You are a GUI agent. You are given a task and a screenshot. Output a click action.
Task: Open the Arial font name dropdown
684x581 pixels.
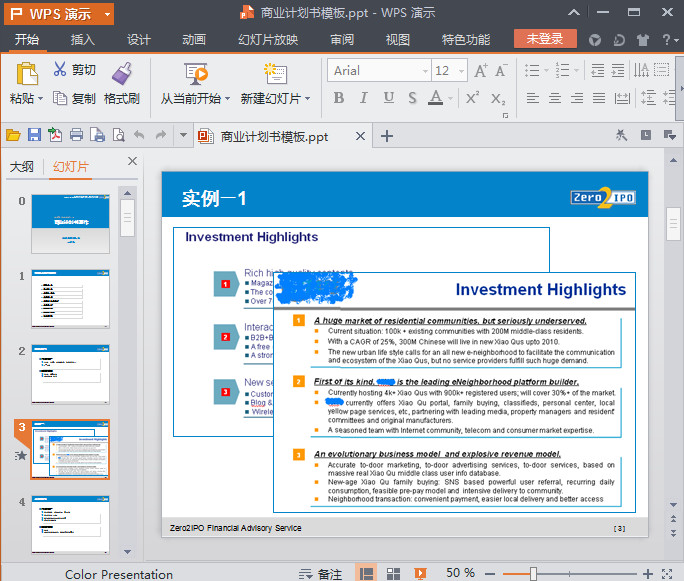[425, 71]
